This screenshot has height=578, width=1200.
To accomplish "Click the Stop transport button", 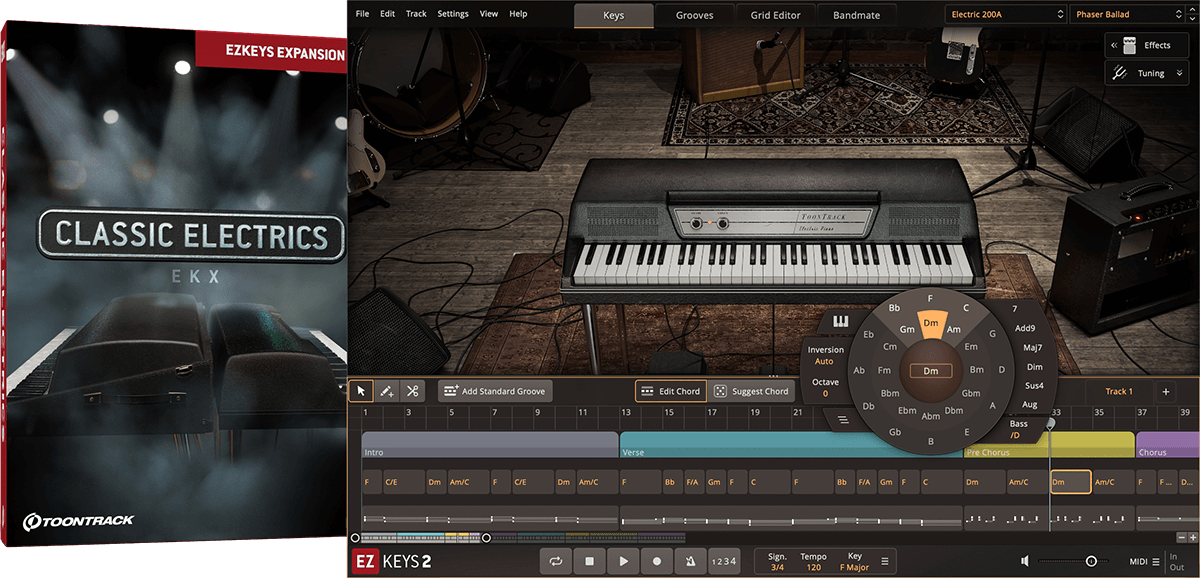I will point(590,562).
